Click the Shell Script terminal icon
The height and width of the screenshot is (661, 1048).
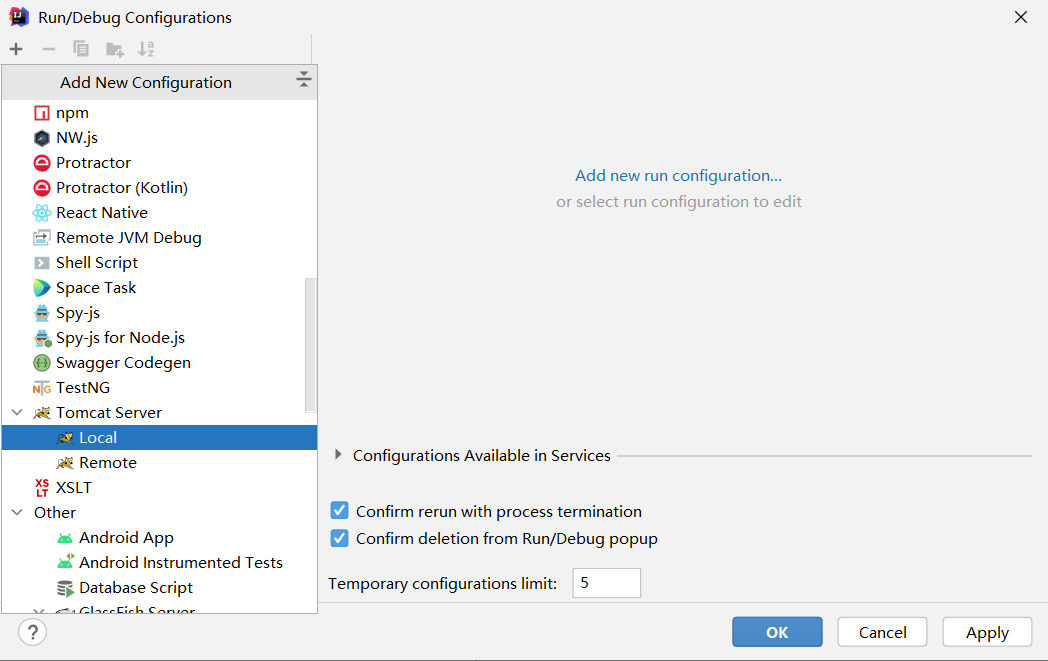pos(41,263)
